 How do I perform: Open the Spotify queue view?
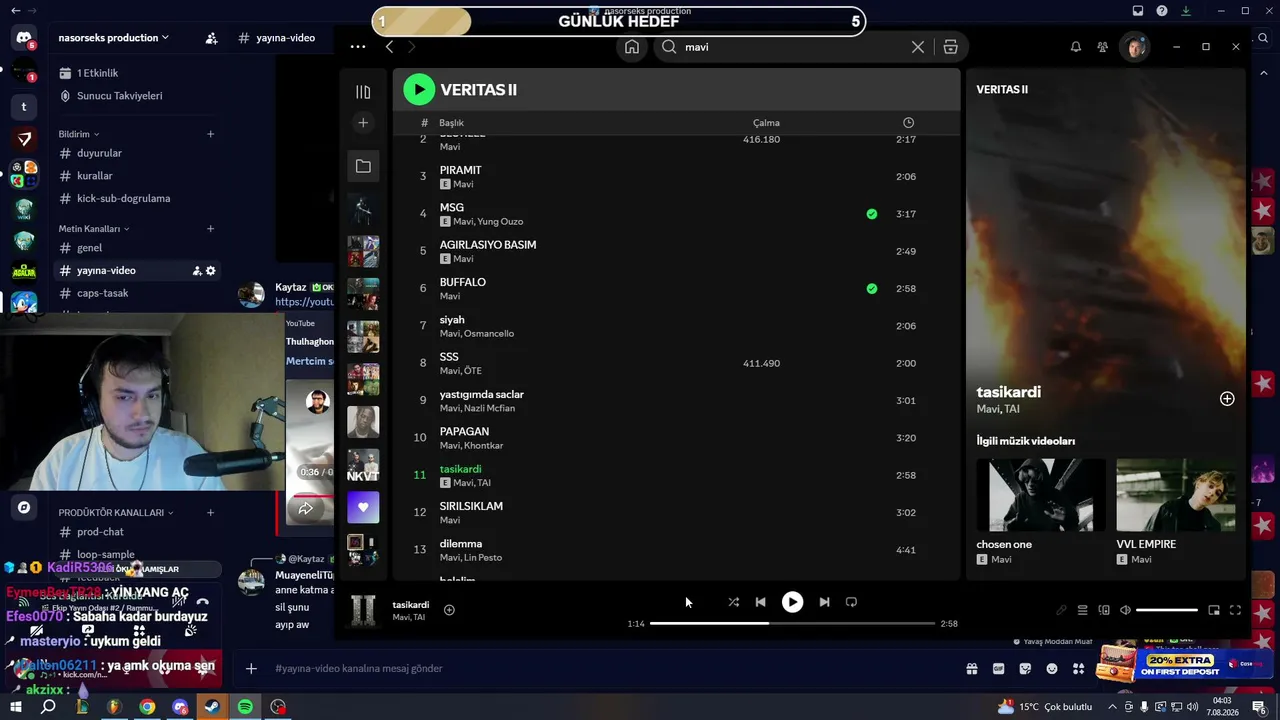pos(1082,610)
